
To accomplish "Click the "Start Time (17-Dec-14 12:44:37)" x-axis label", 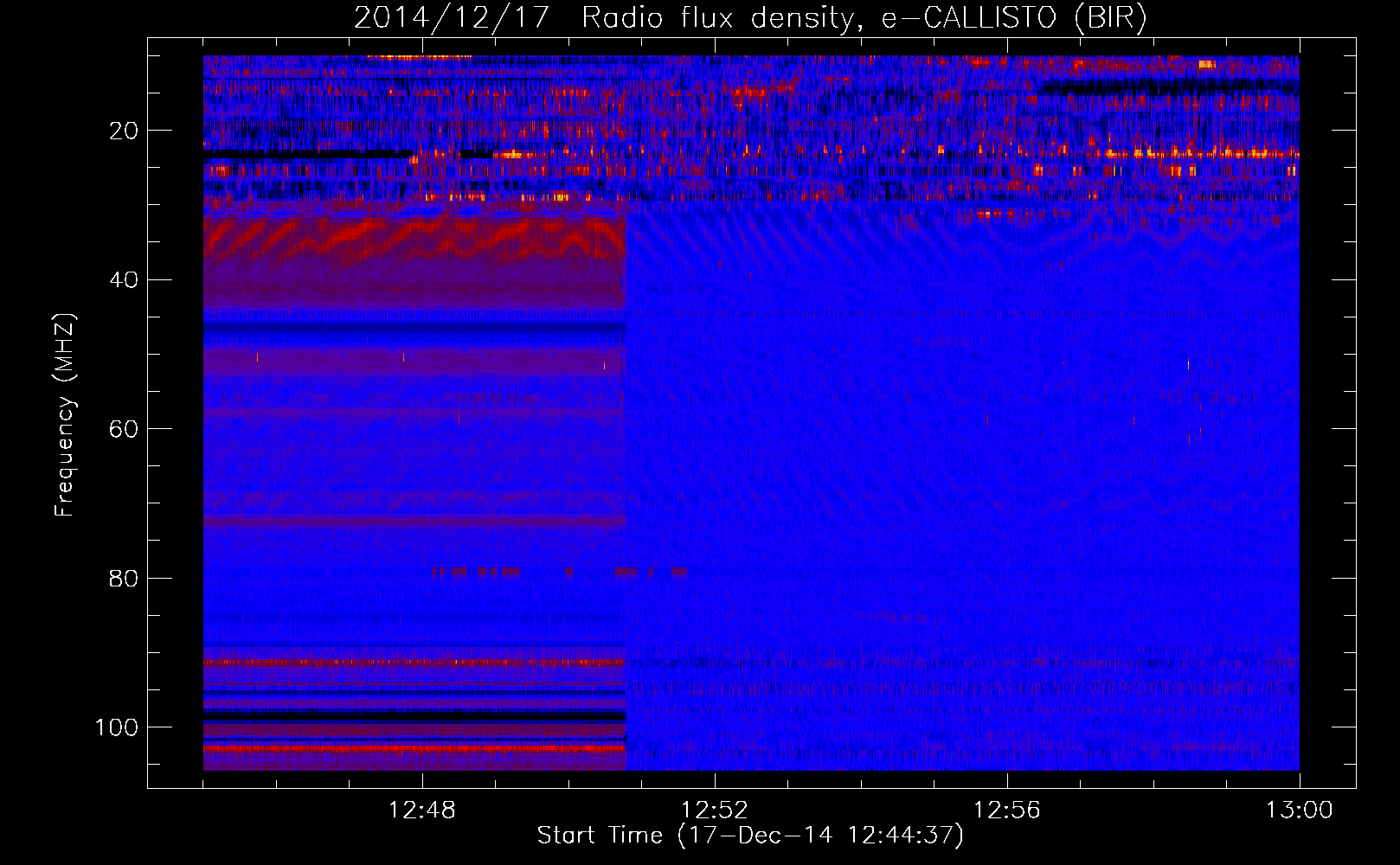I will pyautogui.click(x=750, y=836).
